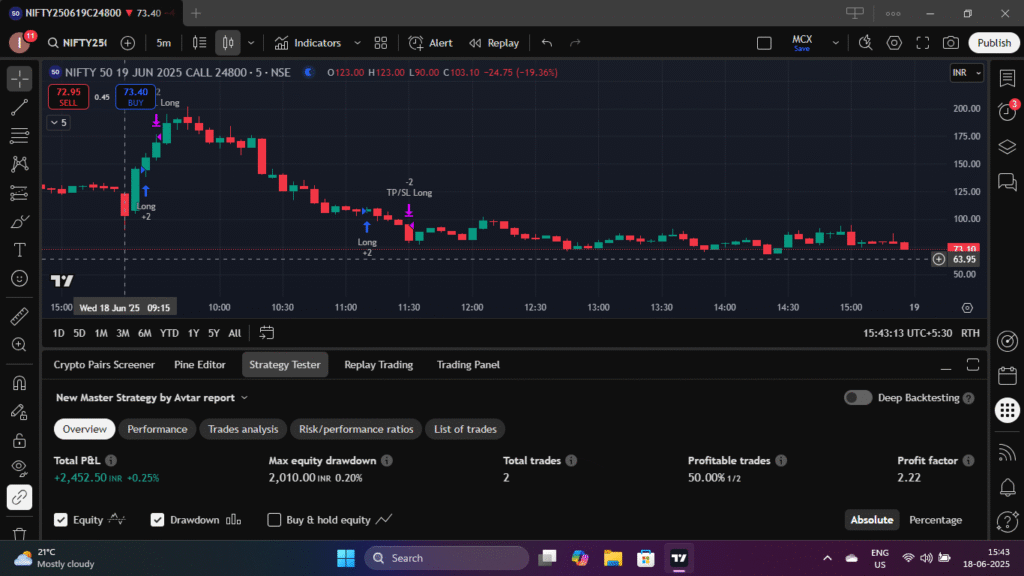The height and width of the screenshot is (576, 1024).
Task: Click the 73.40 BUY button
Action: pyautogui.click(x=135, y=97)
